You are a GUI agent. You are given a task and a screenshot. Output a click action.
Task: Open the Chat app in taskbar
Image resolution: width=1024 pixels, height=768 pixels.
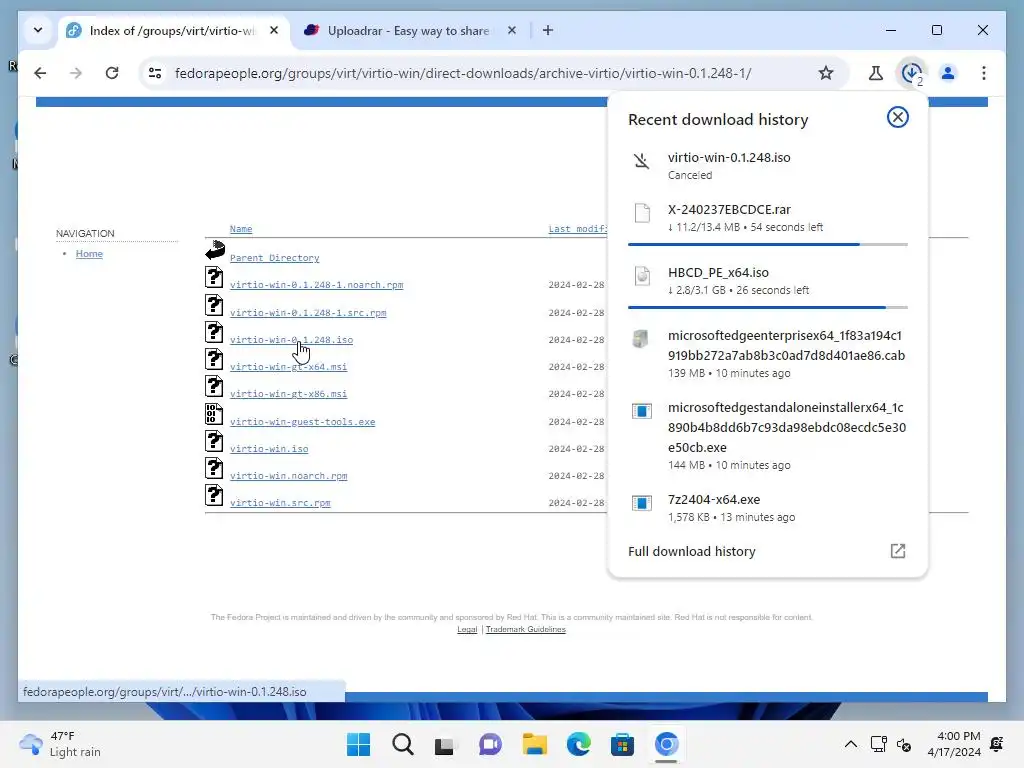coord(490,744)
